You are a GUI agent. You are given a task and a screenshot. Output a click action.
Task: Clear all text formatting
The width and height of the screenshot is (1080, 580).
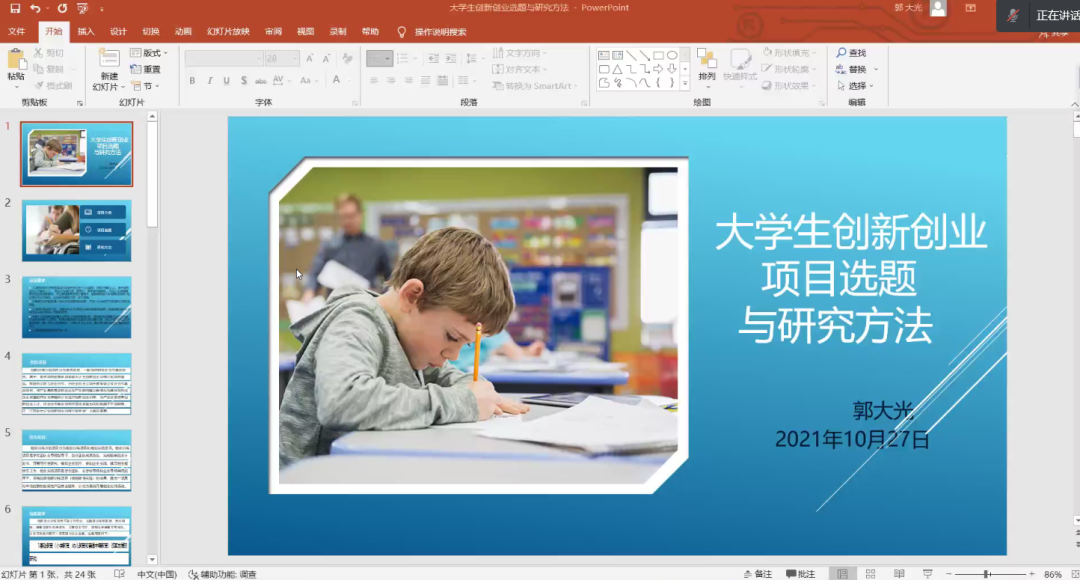(347, 59)
